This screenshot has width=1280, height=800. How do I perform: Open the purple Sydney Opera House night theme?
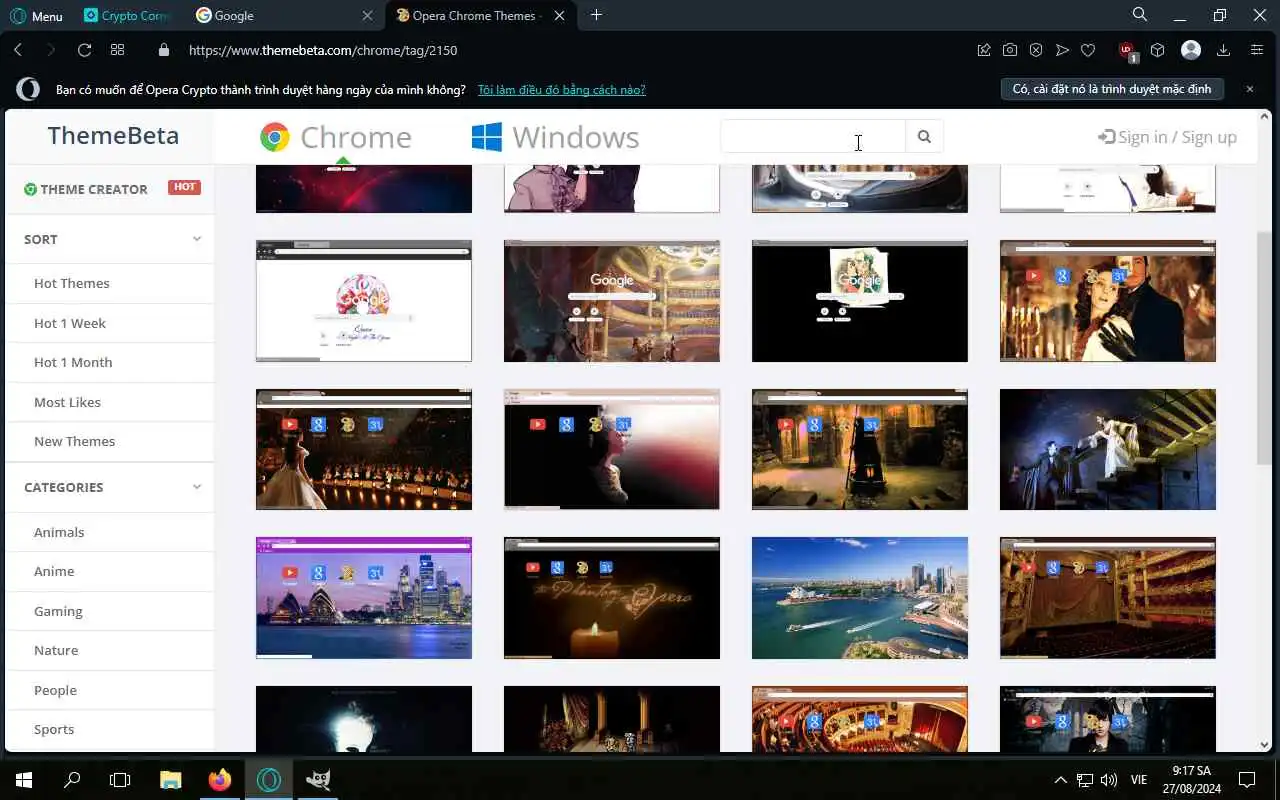pyautogui.click(x=364, y=598)
